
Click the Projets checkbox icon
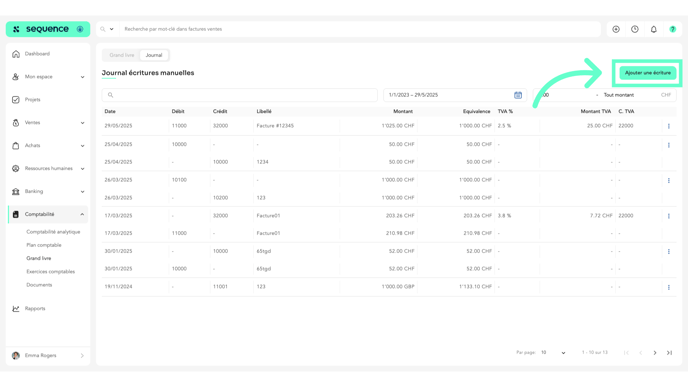point(16,100)
